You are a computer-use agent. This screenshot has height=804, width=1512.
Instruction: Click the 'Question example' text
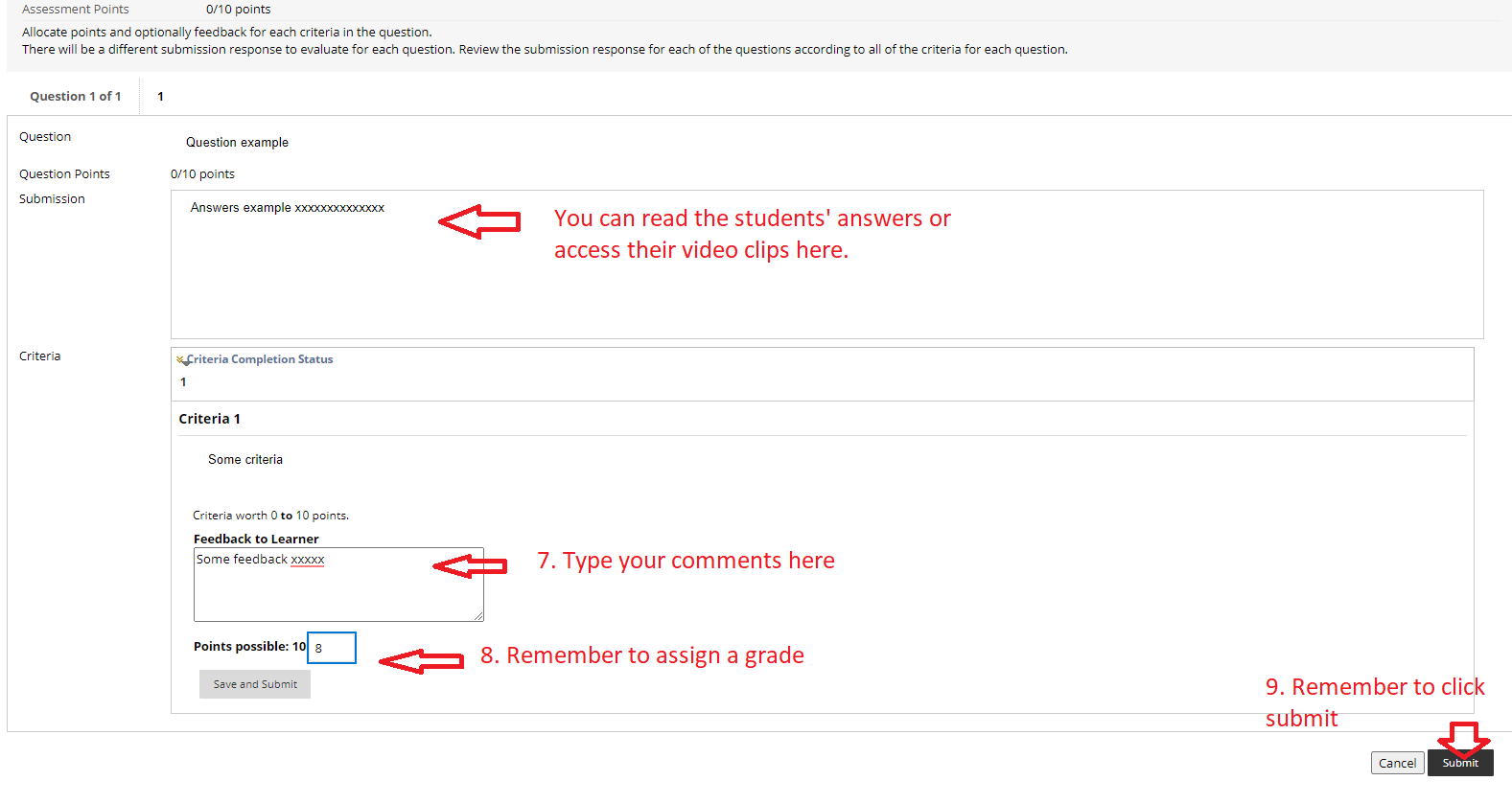tap(237, 143)
